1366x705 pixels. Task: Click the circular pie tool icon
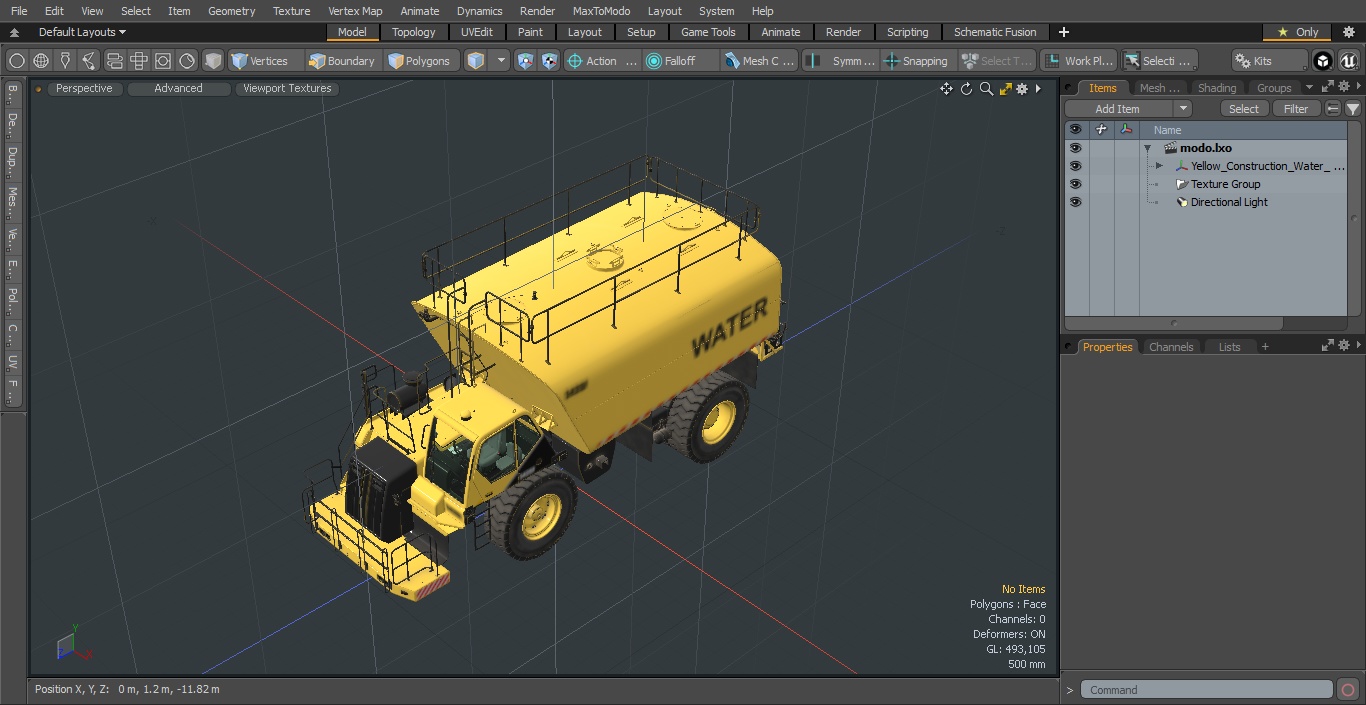187,61
